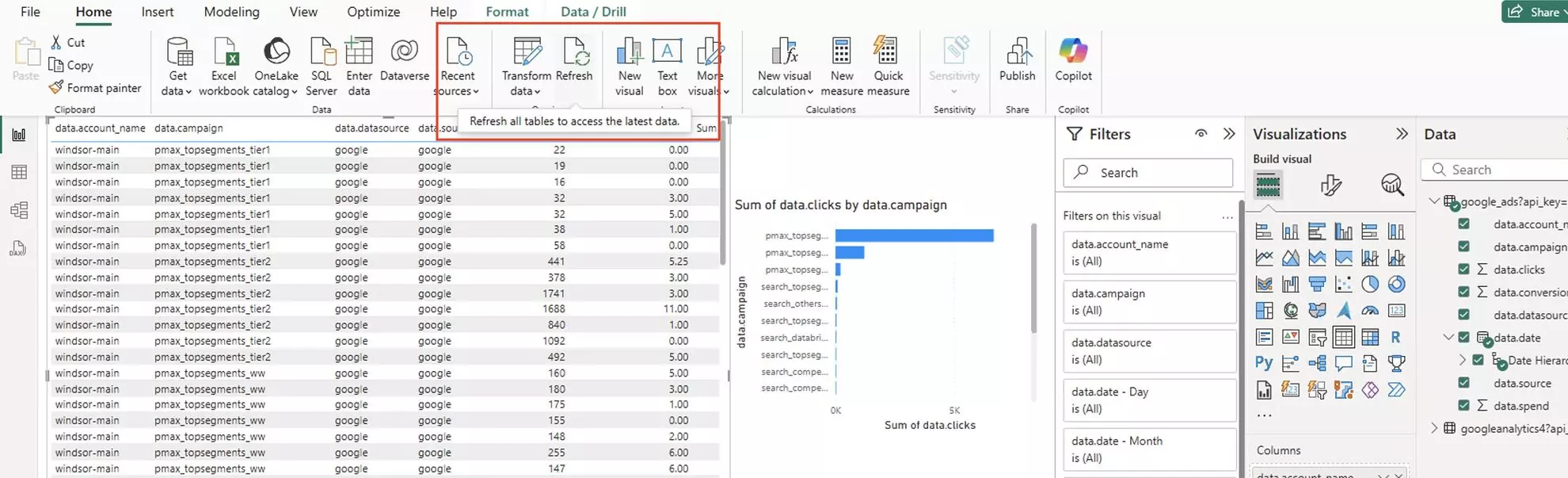Click the bar chart's vertical scrollbar

click(x=1033, y=279)
